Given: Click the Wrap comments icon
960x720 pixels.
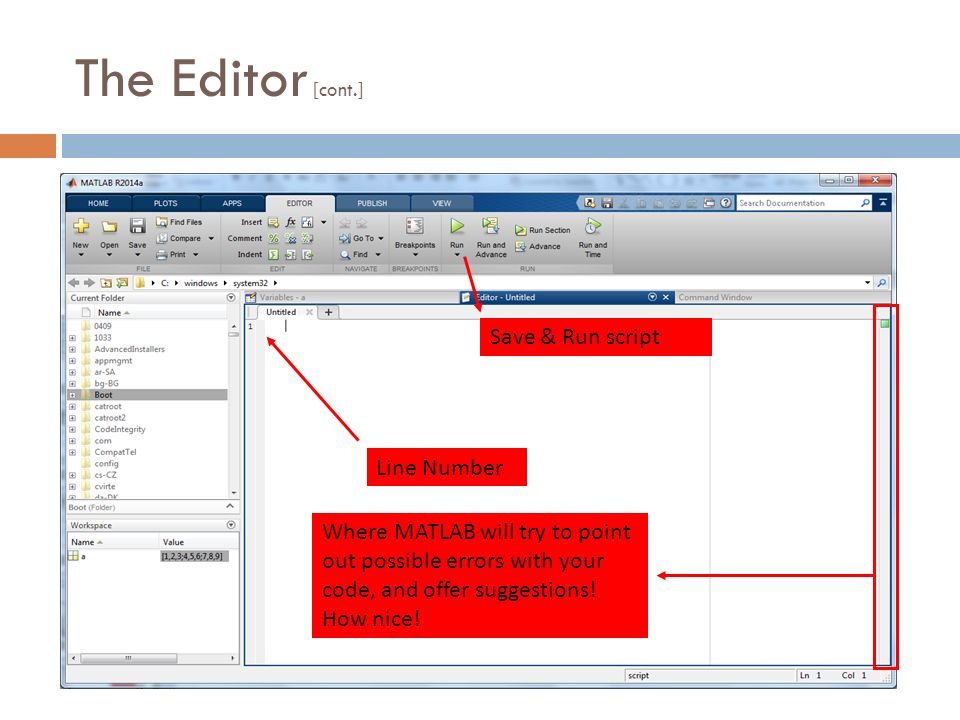Looking at the screenshot, I should point(307,238).
